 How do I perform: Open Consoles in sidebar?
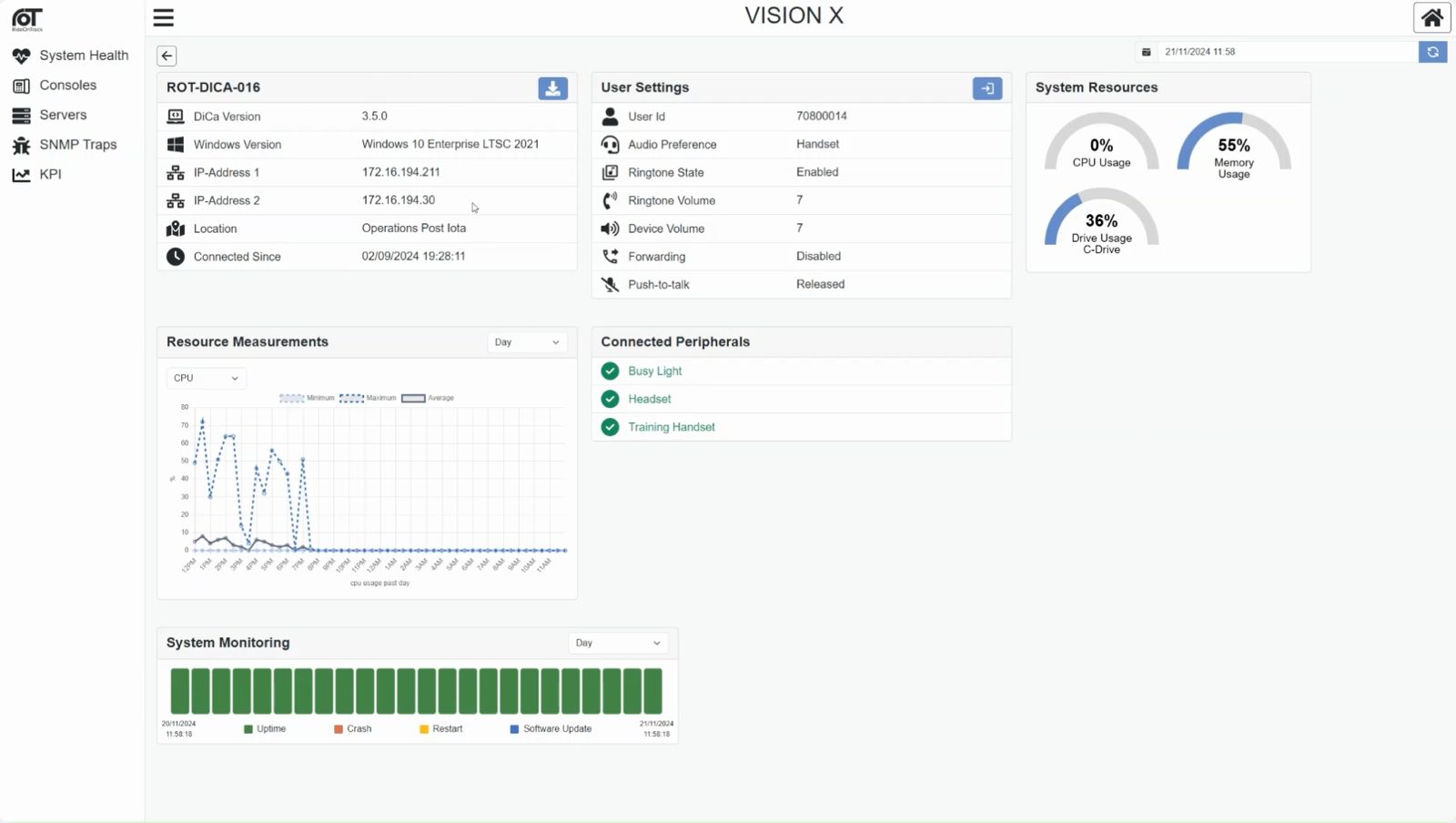click(x=55, y=86)
